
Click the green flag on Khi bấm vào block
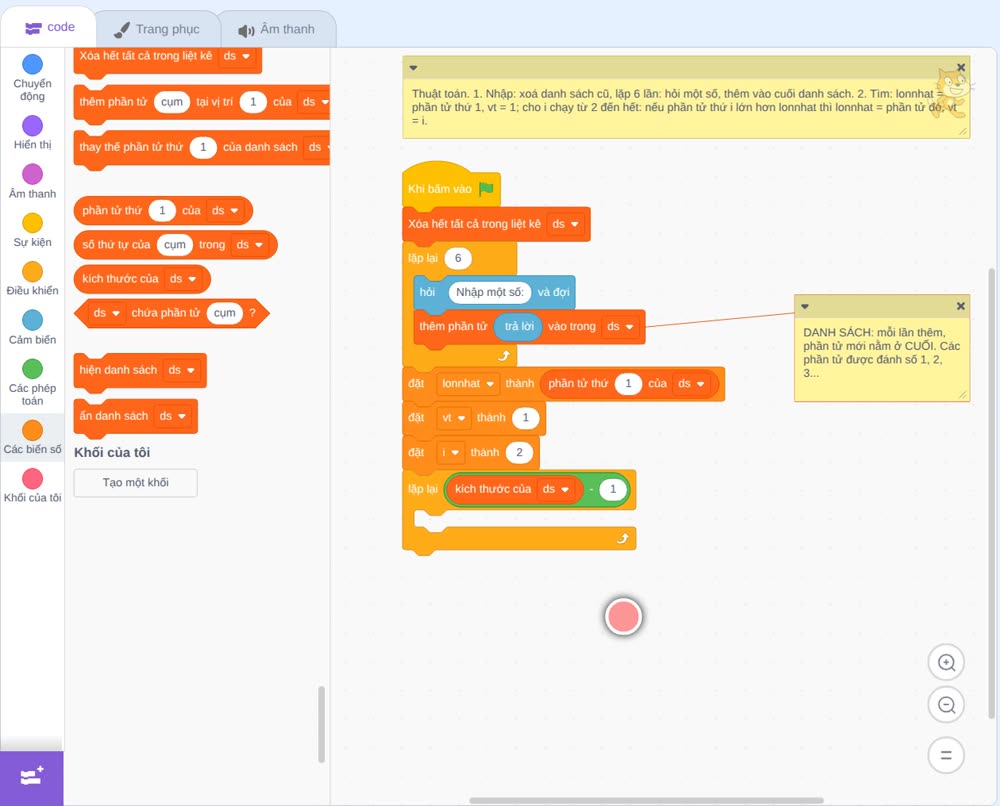(486, 188)
